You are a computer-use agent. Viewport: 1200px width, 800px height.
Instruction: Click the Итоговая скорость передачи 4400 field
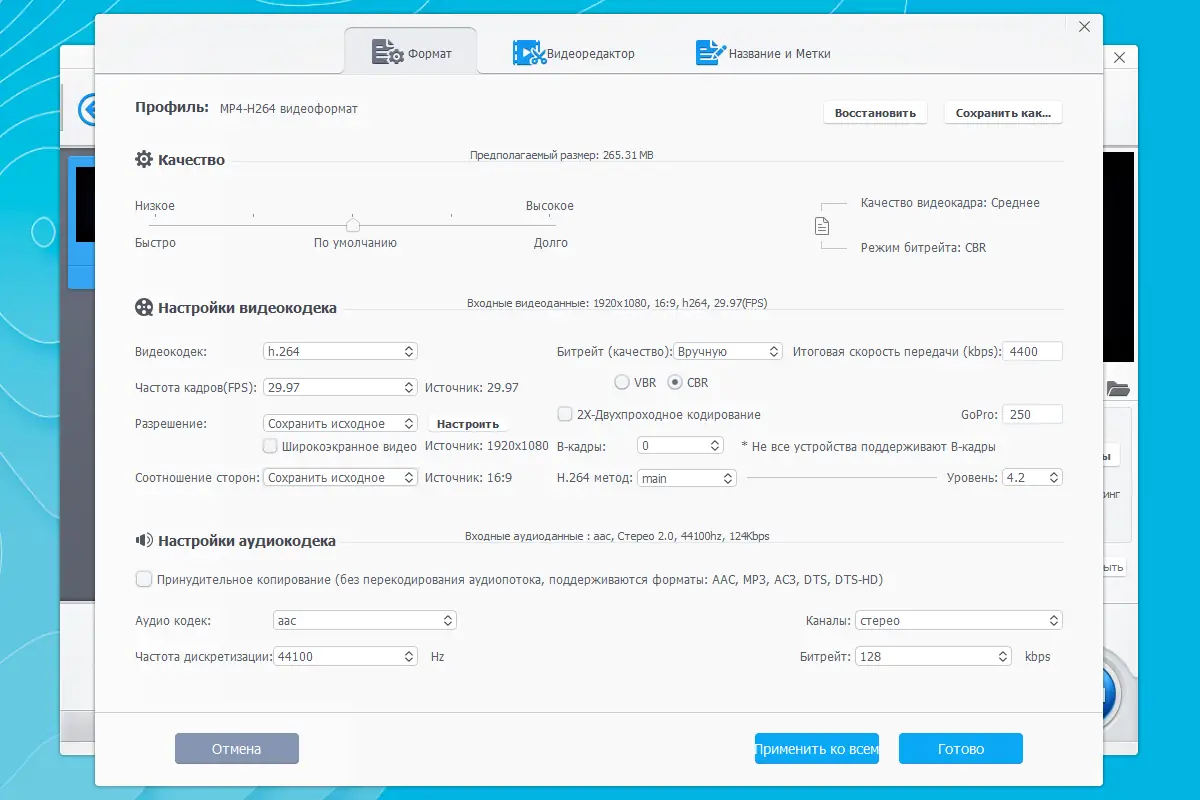(x=1033, y=351)
